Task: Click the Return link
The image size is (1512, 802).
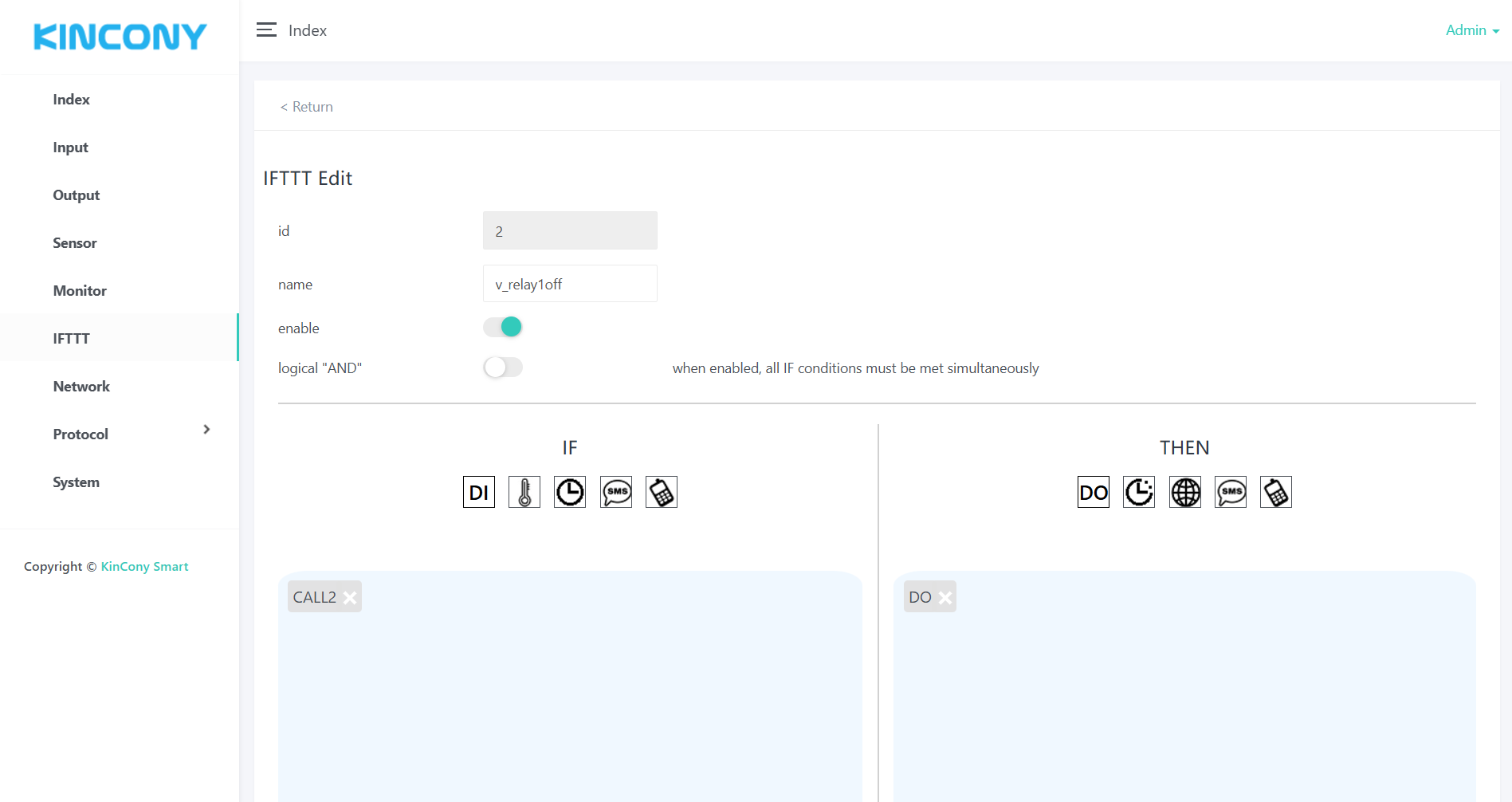Action: 307,107
